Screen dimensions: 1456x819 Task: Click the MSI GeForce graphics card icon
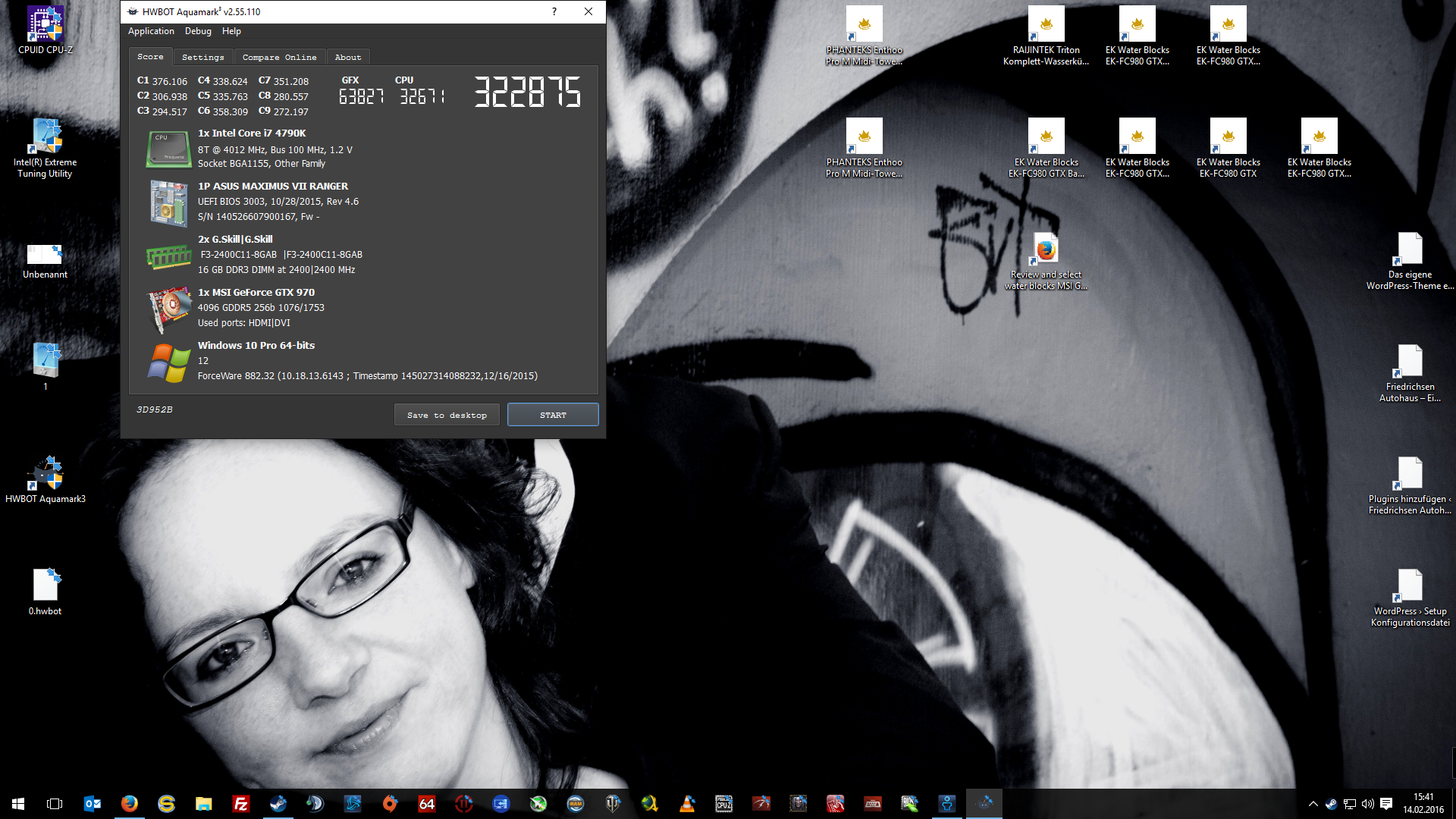tap(168, 309)
